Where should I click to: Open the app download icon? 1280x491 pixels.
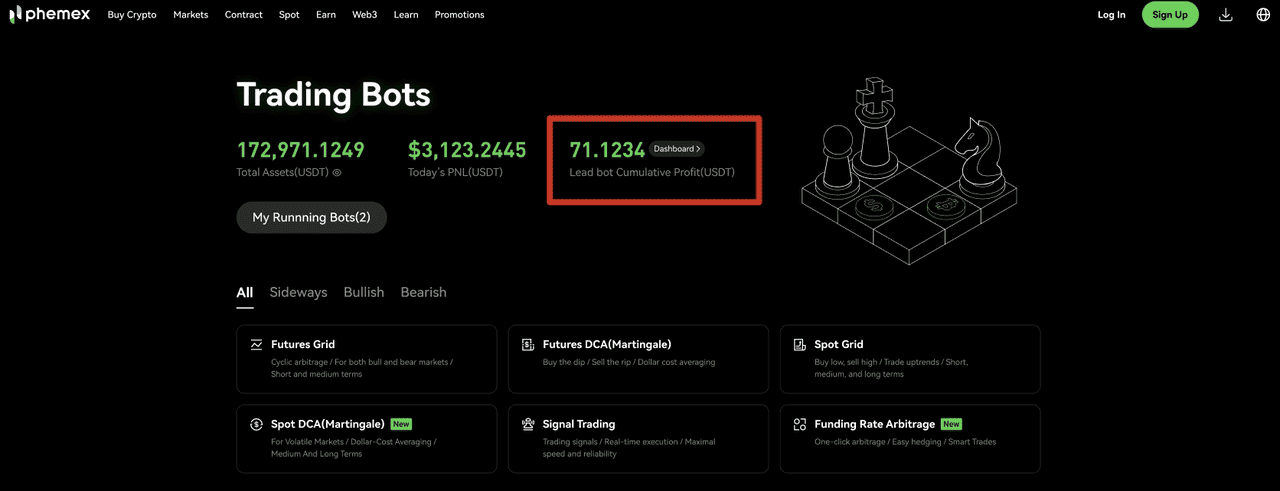click(1225, 15)
